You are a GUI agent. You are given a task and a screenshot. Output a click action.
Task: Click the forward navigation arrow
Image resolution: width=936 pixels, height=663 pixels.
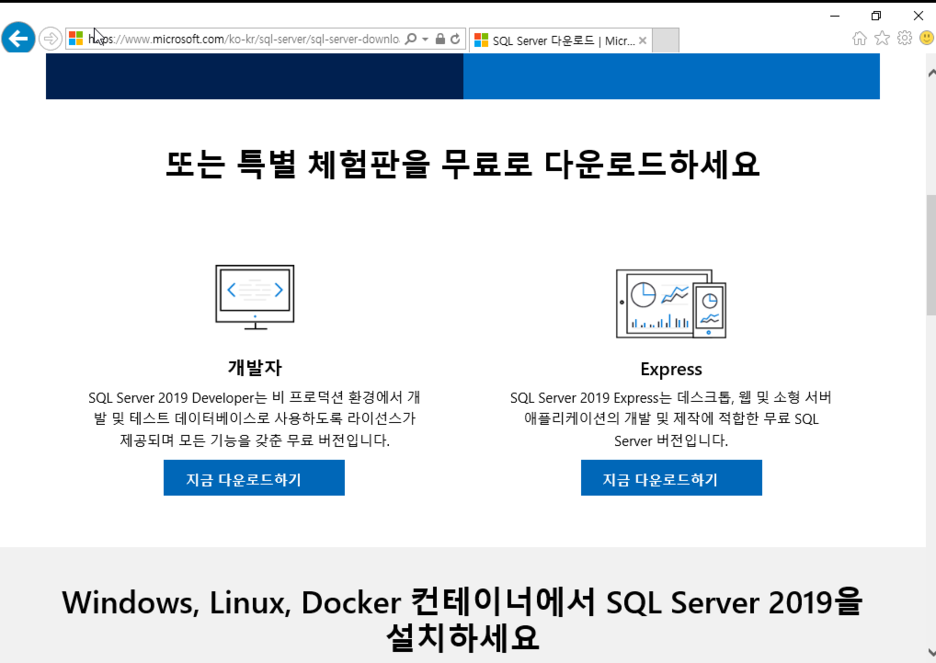51,39
